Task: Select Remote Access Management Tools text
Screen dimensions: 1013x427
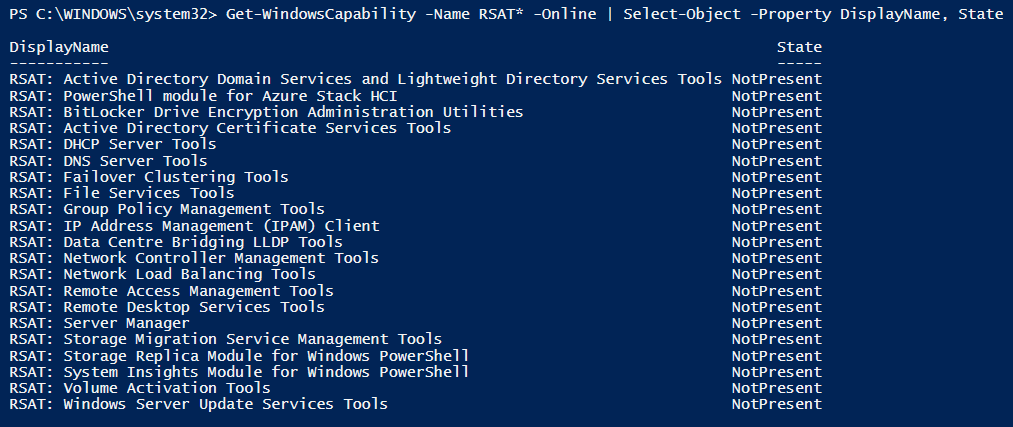Action: tap(198, 291)
